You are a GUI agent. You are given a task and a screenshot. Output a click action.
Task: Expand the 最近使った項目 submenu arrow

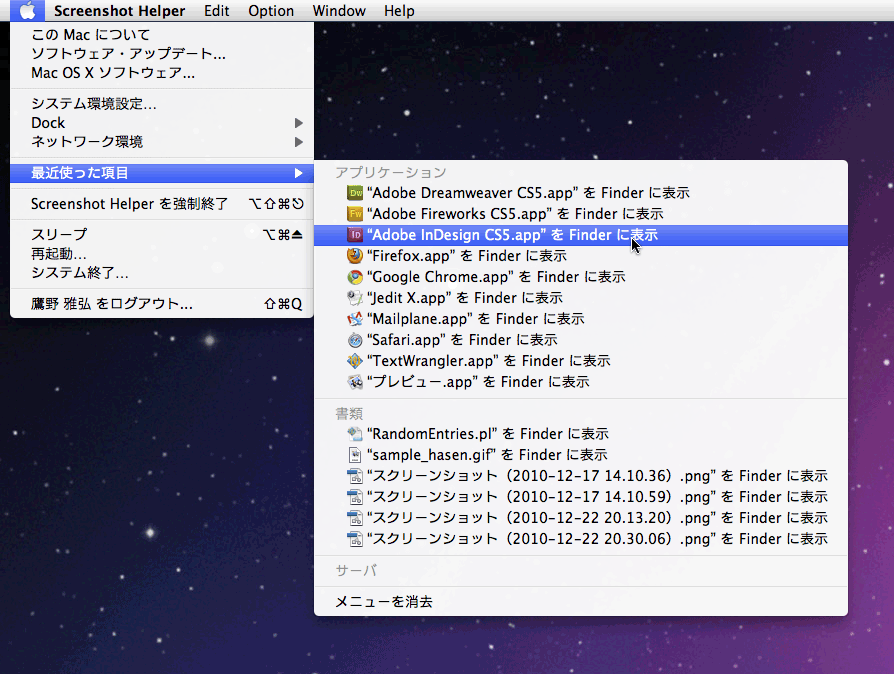pos(298,173)
